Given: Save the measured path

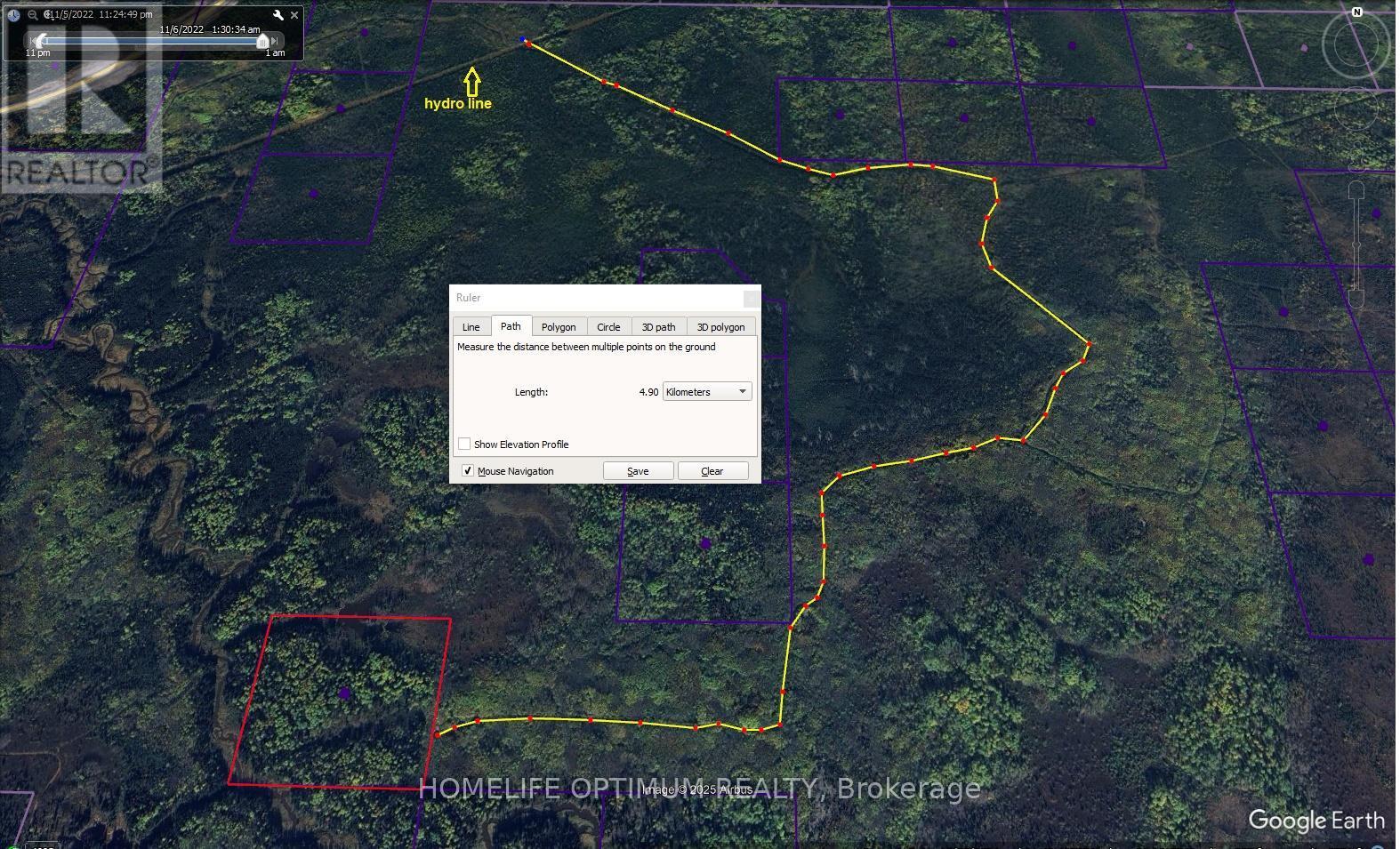Looking at the screenshot, I should (x=638, y=471).
